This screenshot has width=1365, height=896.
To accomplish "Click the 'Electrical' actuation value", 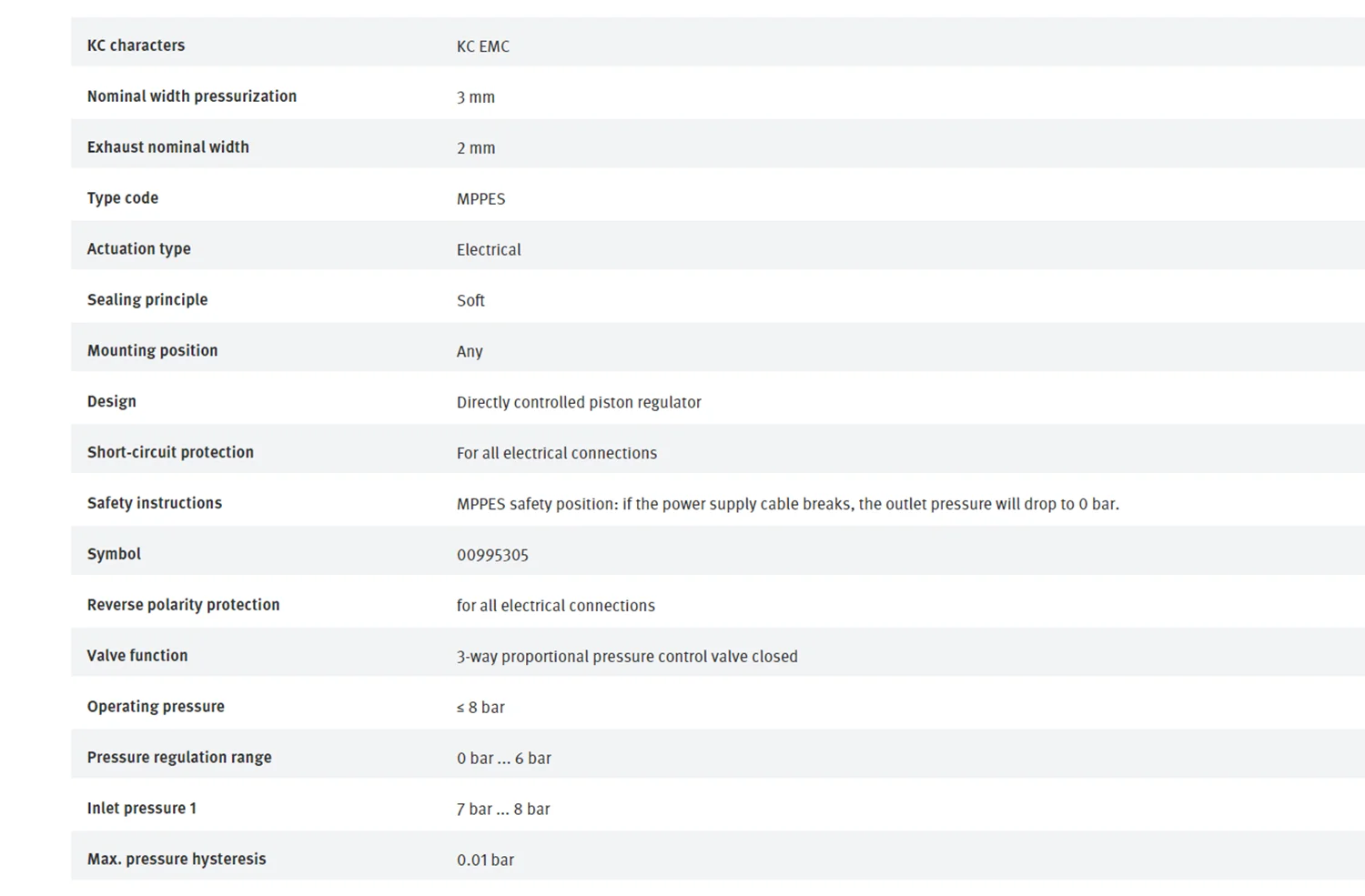I will [x=489, y=250].
